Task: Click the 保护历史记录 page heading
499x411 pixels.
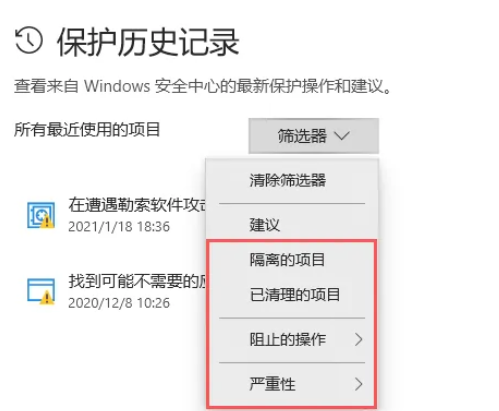Action: pos(148,42)
